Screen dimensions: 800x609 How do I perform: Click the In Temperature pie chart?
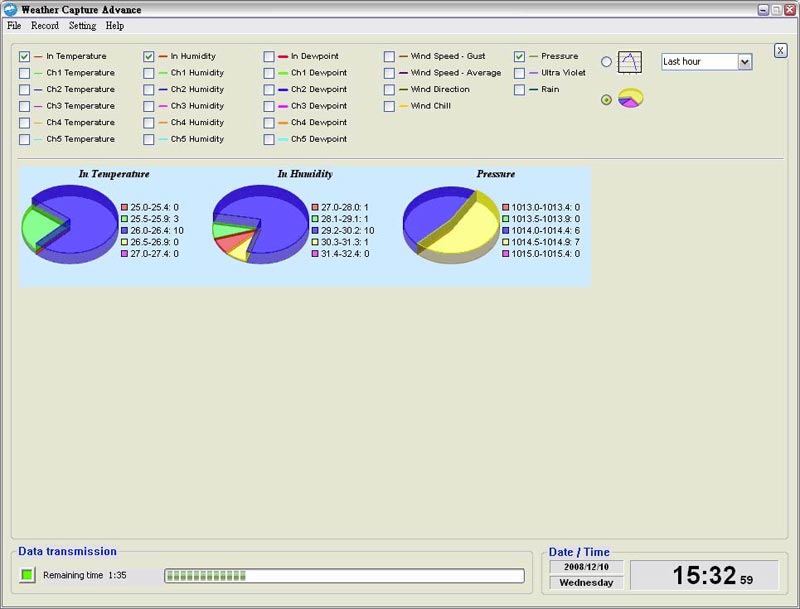point(70,224)
